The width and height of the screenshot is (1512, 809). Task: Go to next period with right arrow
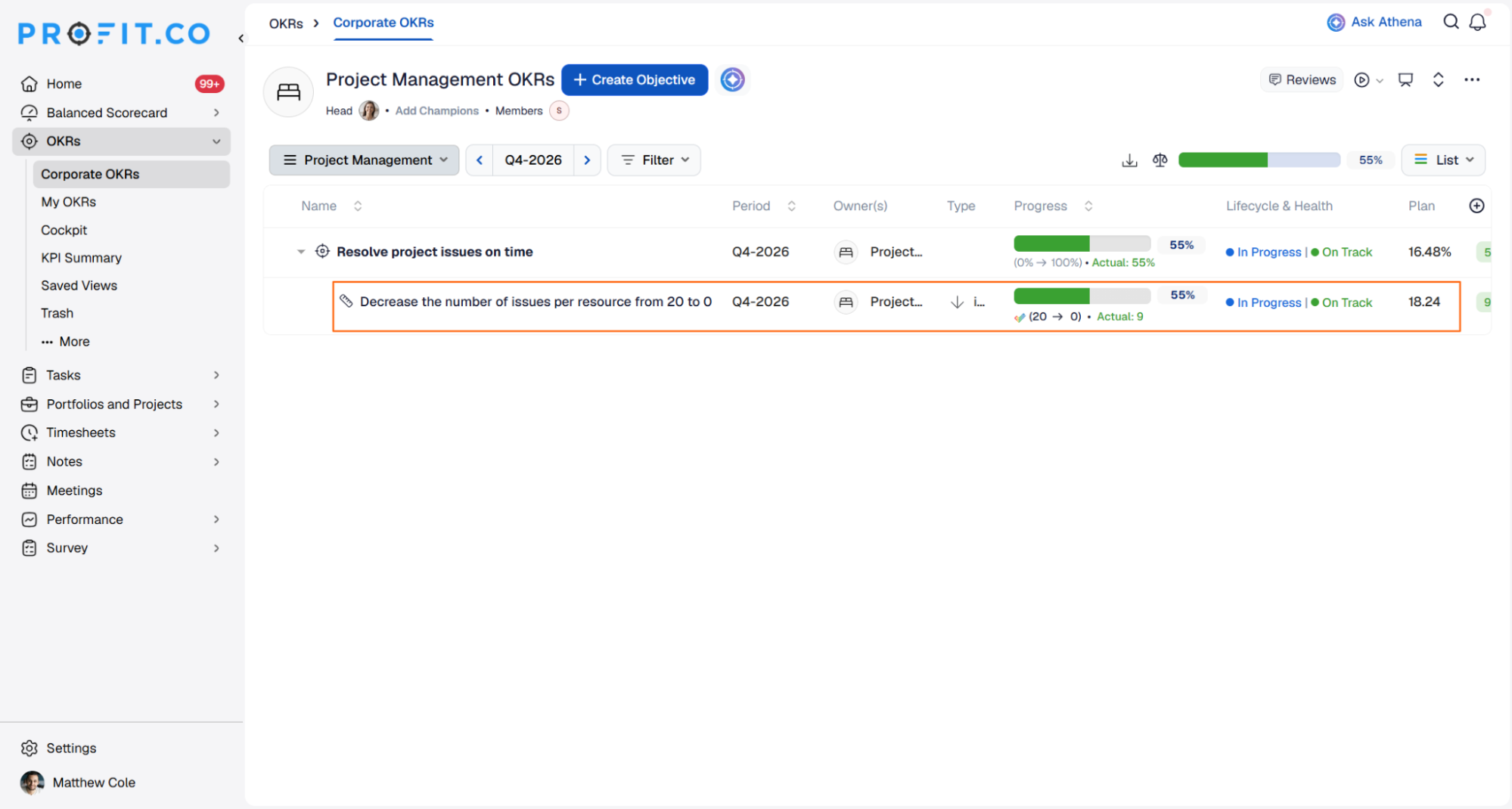tap(587, 160)
